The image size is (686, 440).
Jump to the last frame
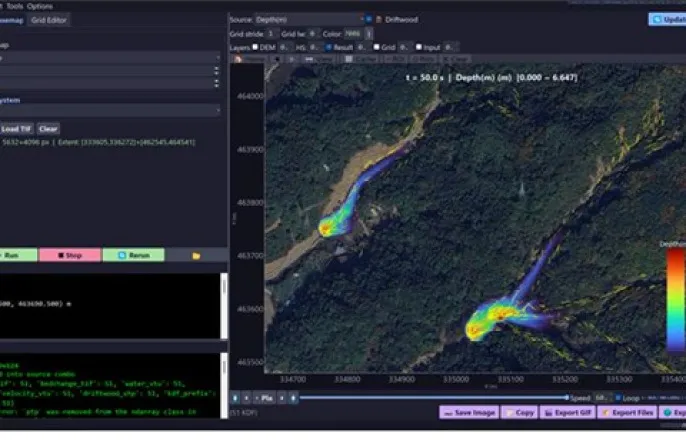coord(294,398)
